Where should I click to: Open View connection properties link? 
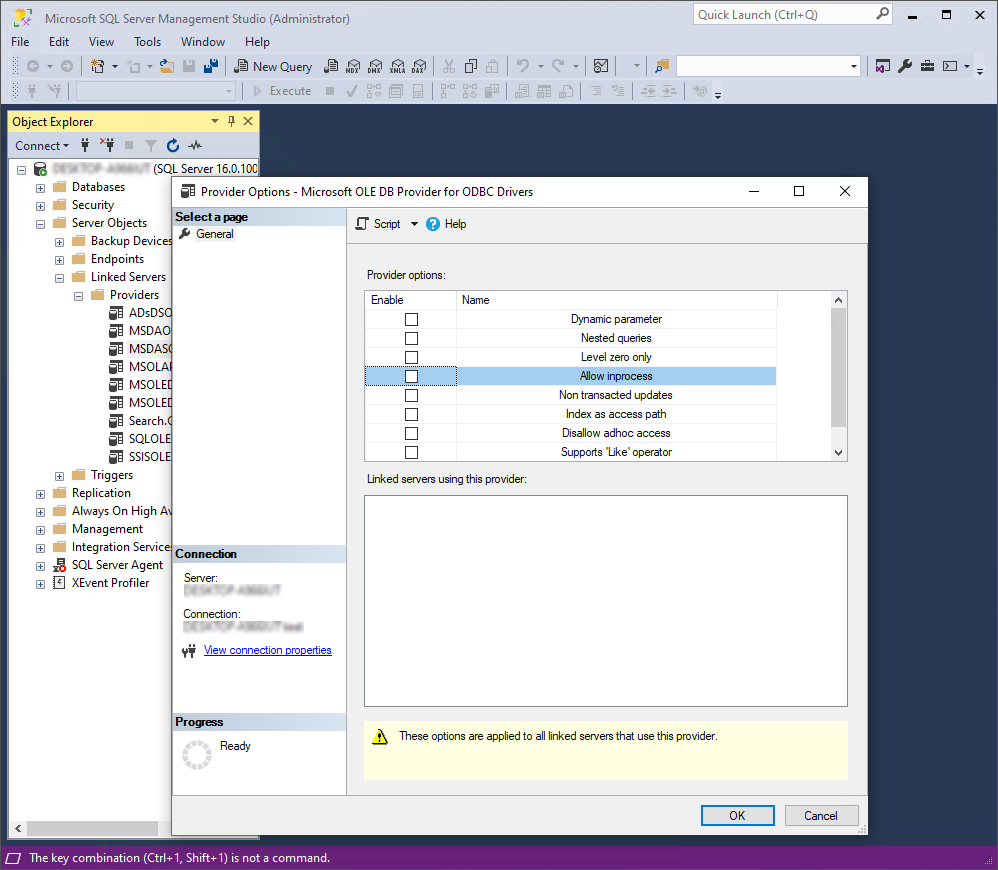[x=267, y=649]
